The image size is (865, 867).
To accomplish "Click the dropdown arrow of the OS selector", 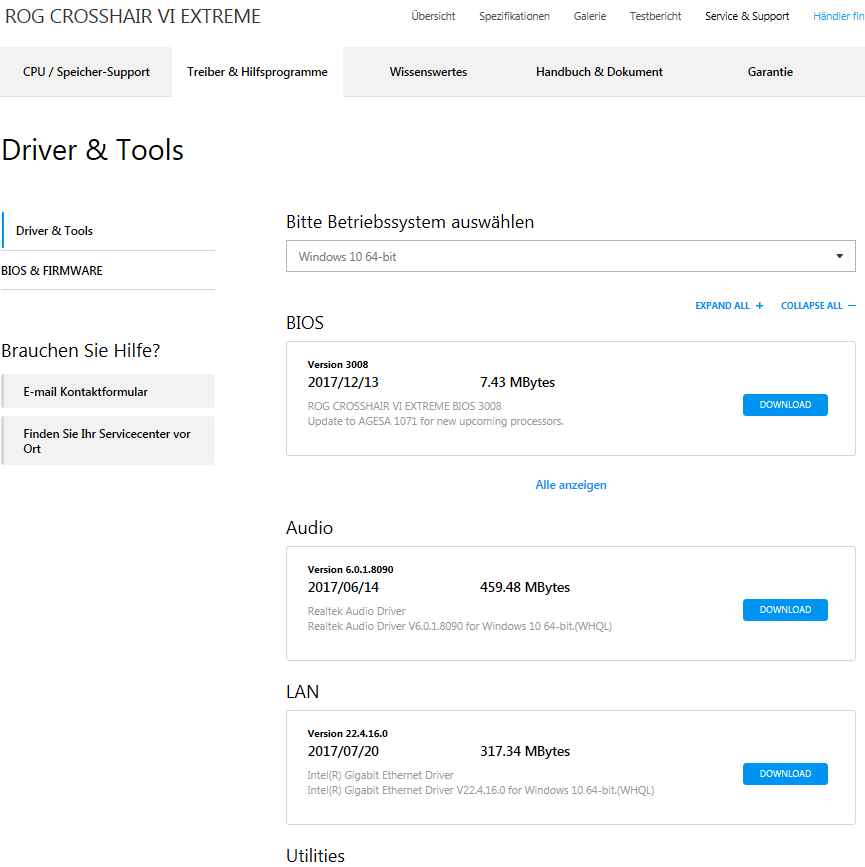I will (840, 256).
